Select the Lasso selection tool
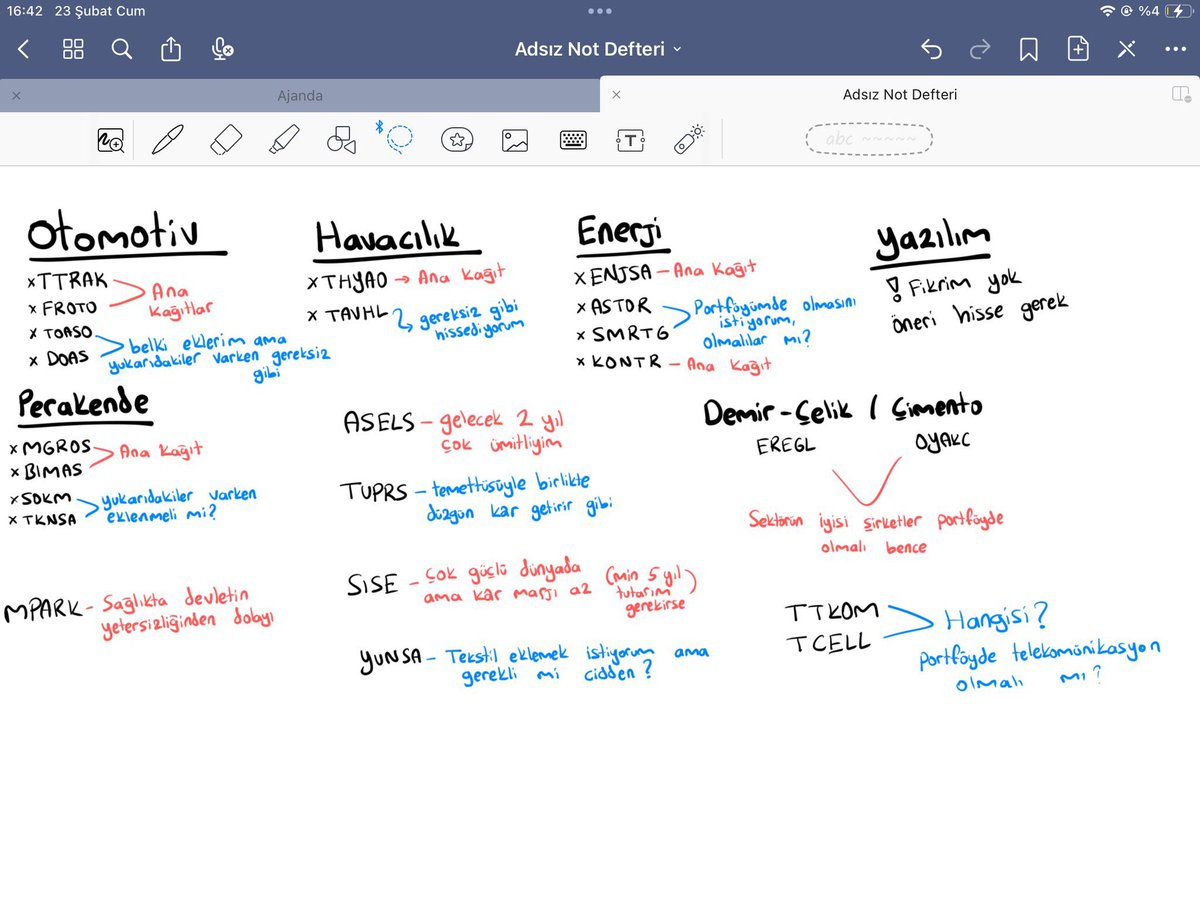Viewport: 1200px width, 900px height. (399, 139)
